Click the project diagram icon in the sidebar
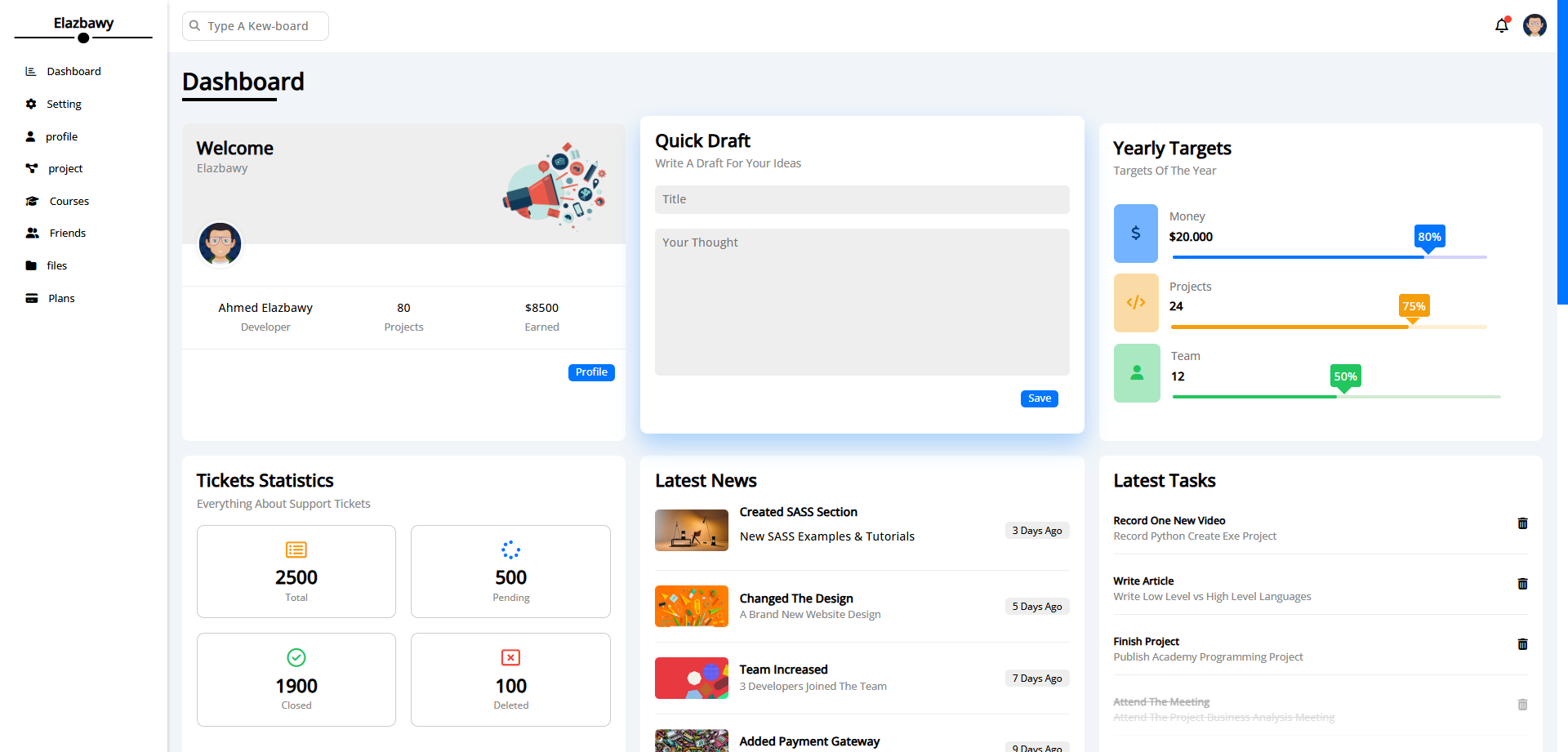The height and width of the screenshot is (752, 1568). tap(32, 168)
